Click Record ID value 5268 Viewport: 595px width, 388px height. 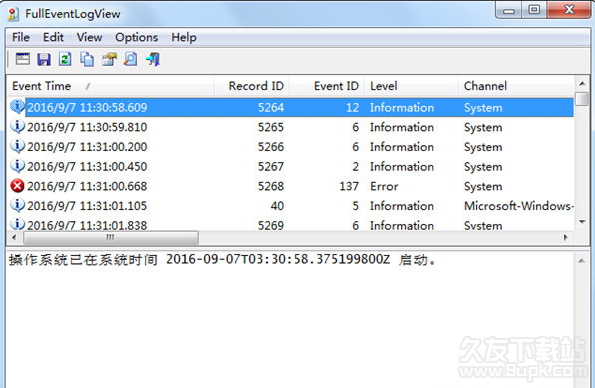click(271, 186)
